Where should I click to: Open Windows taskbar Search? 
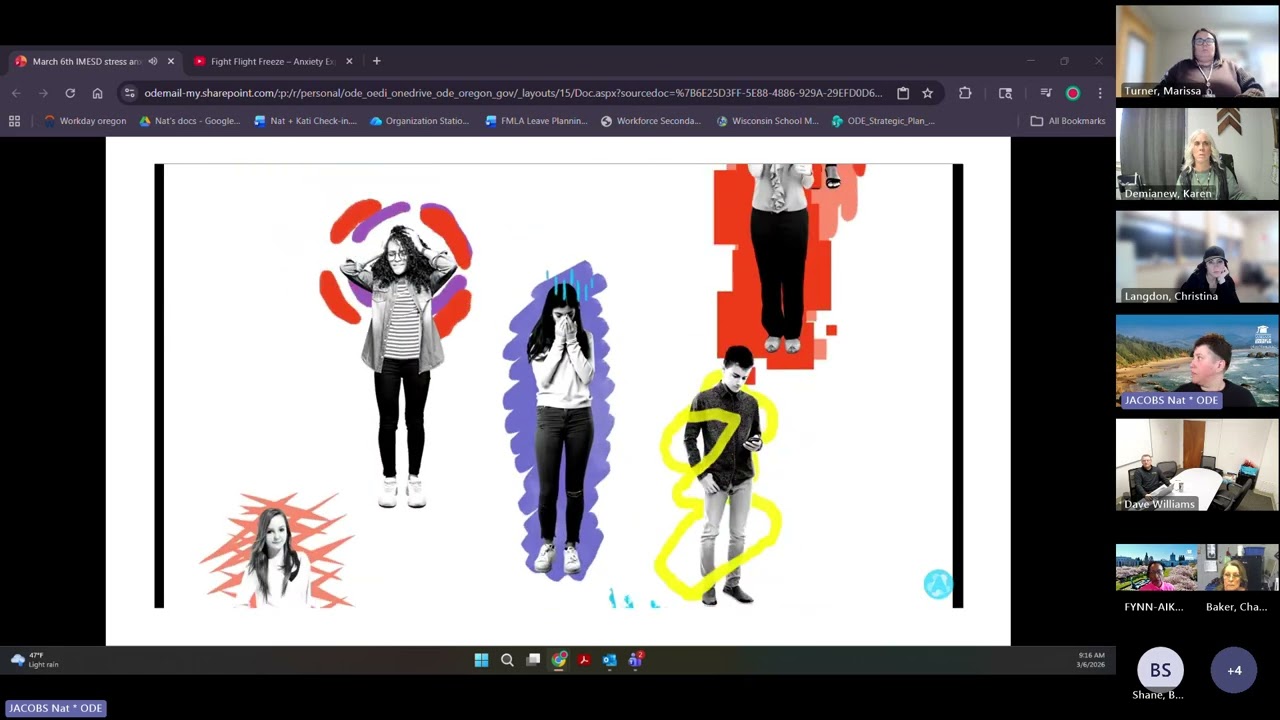[x=507, y=660]
